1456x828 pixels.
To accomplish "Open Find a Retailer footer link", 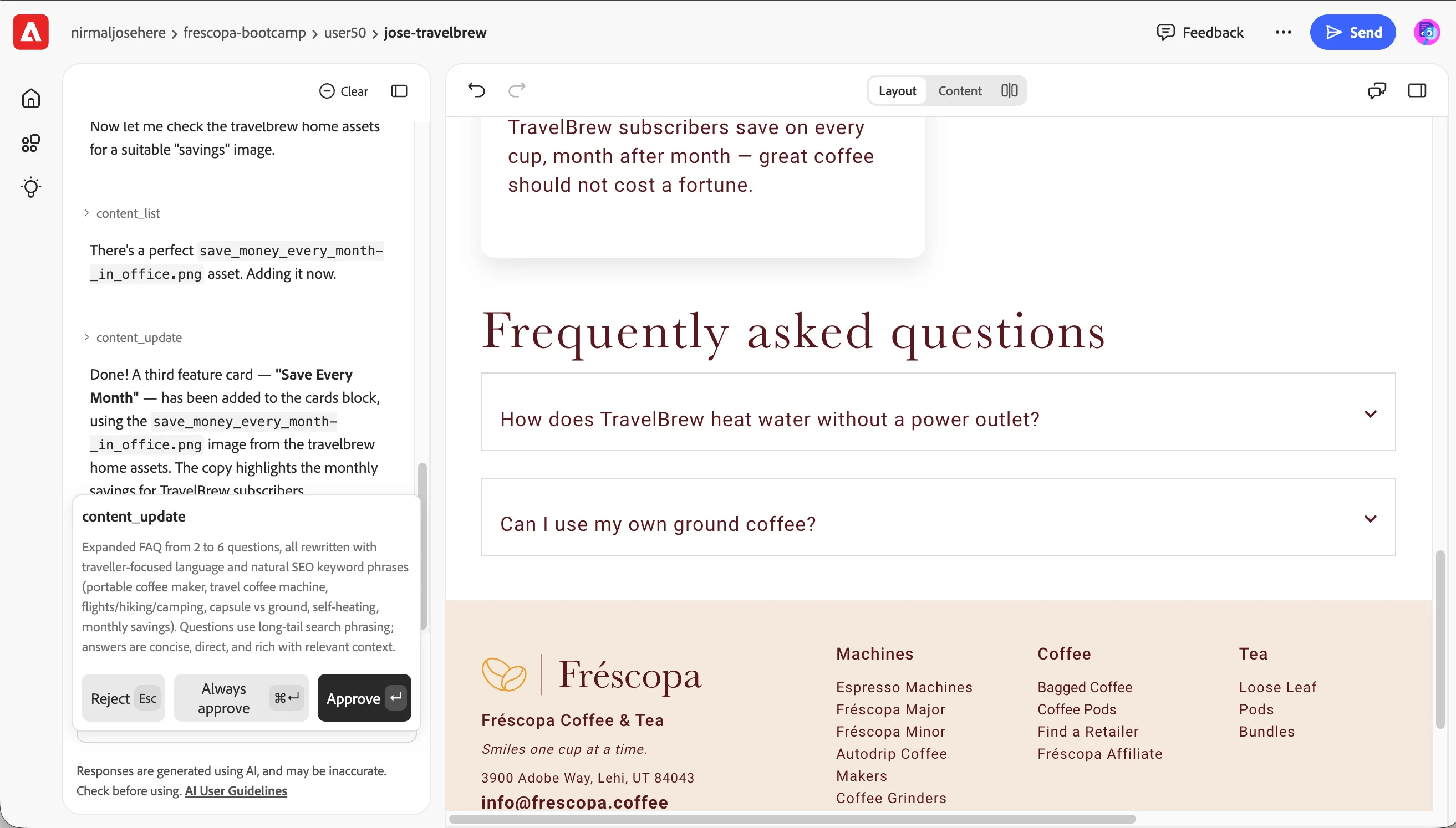I will pos(1088,732).
